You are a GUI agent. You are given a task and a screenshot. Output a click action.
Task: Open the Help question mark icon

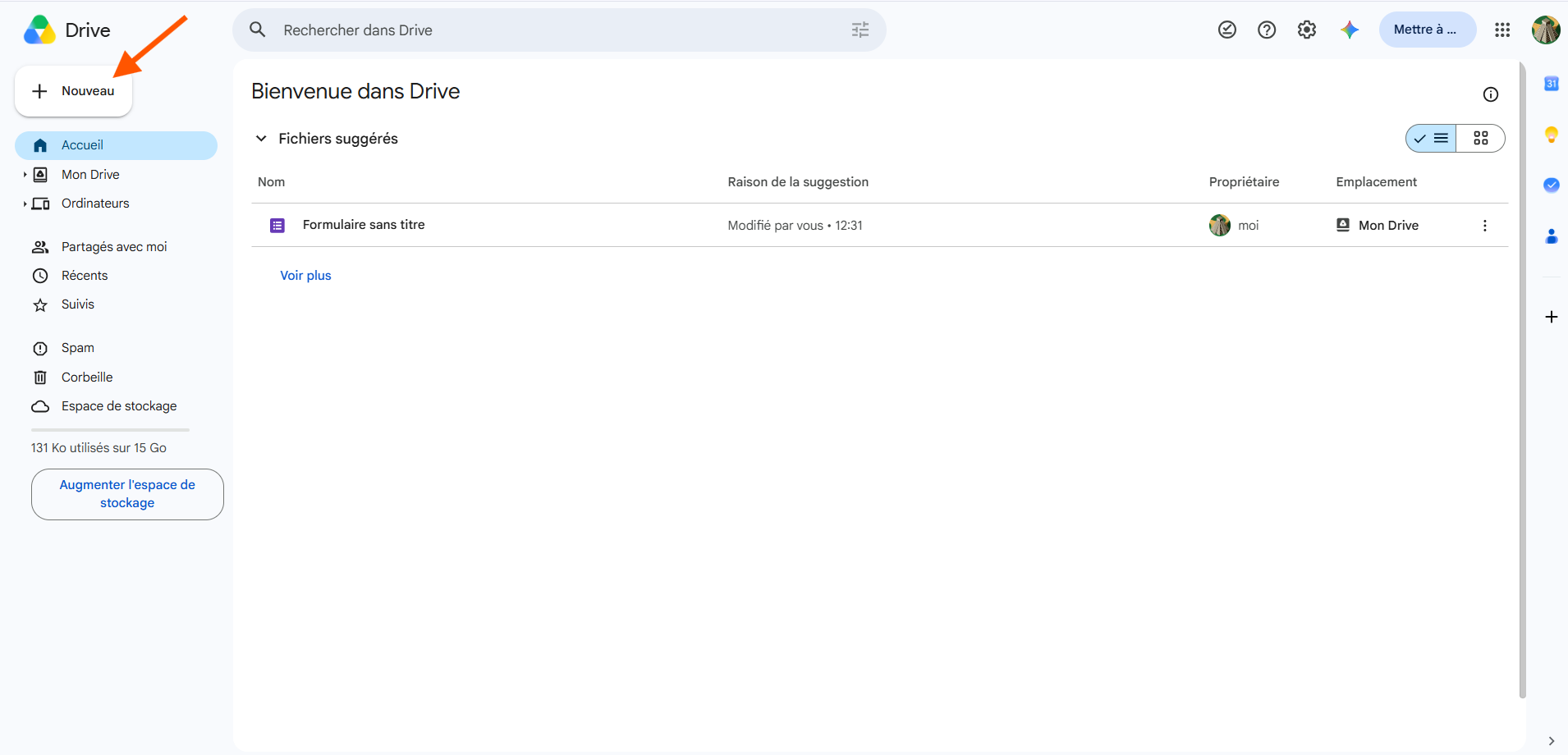click(x=1267, y=30)
